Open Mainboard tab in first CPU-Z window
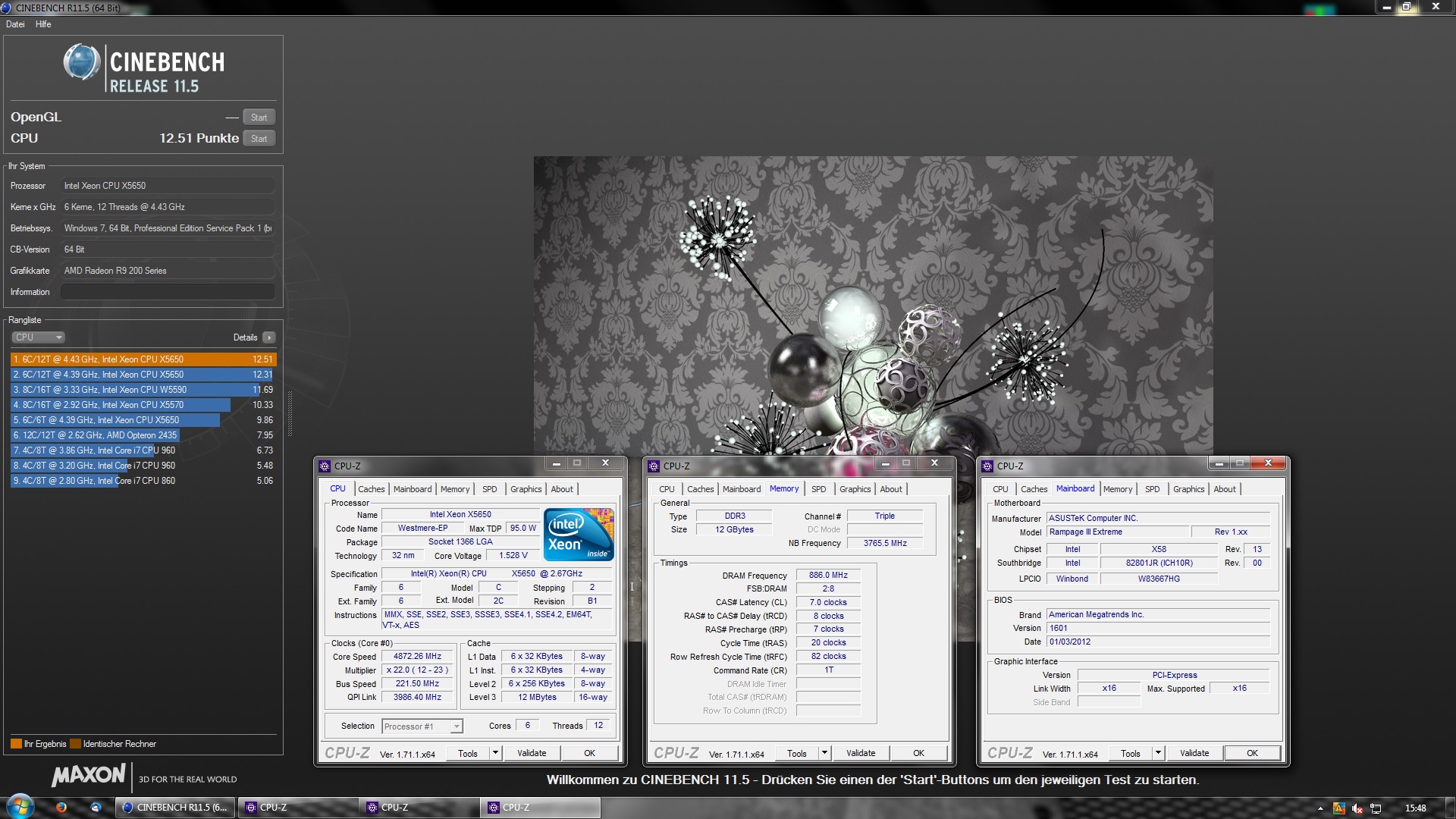 point(413,489)
